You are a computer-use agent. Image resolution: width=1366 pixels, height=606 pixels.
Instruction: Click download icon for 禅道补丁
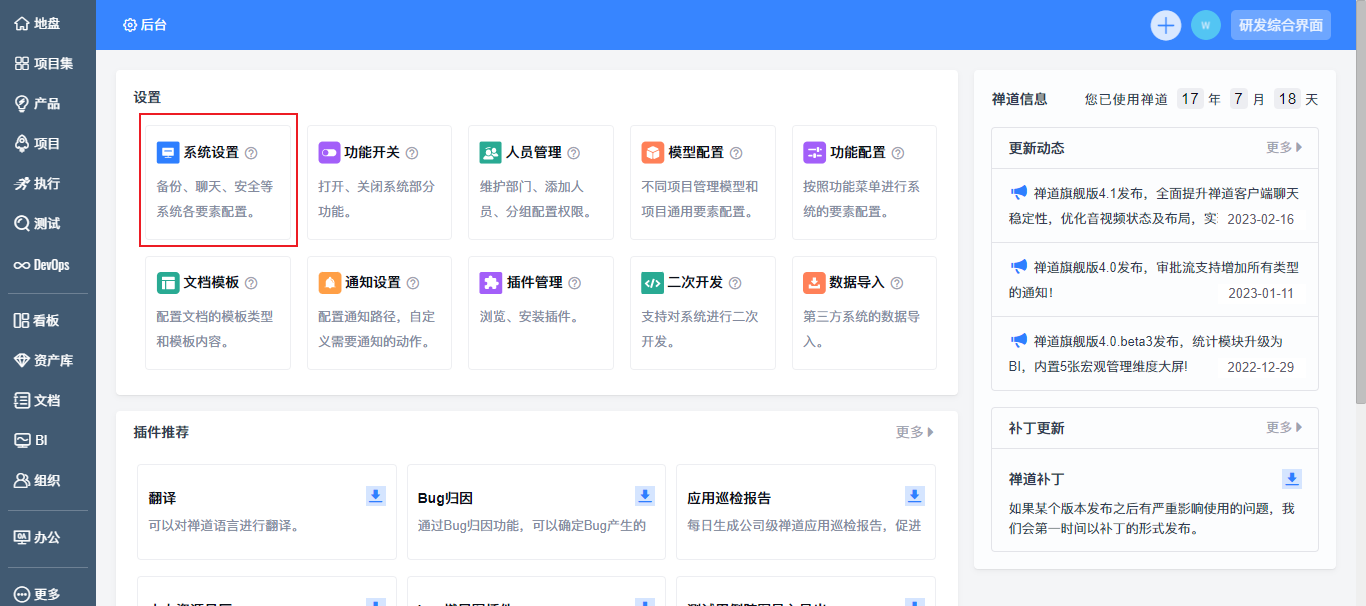[1292, 479]
